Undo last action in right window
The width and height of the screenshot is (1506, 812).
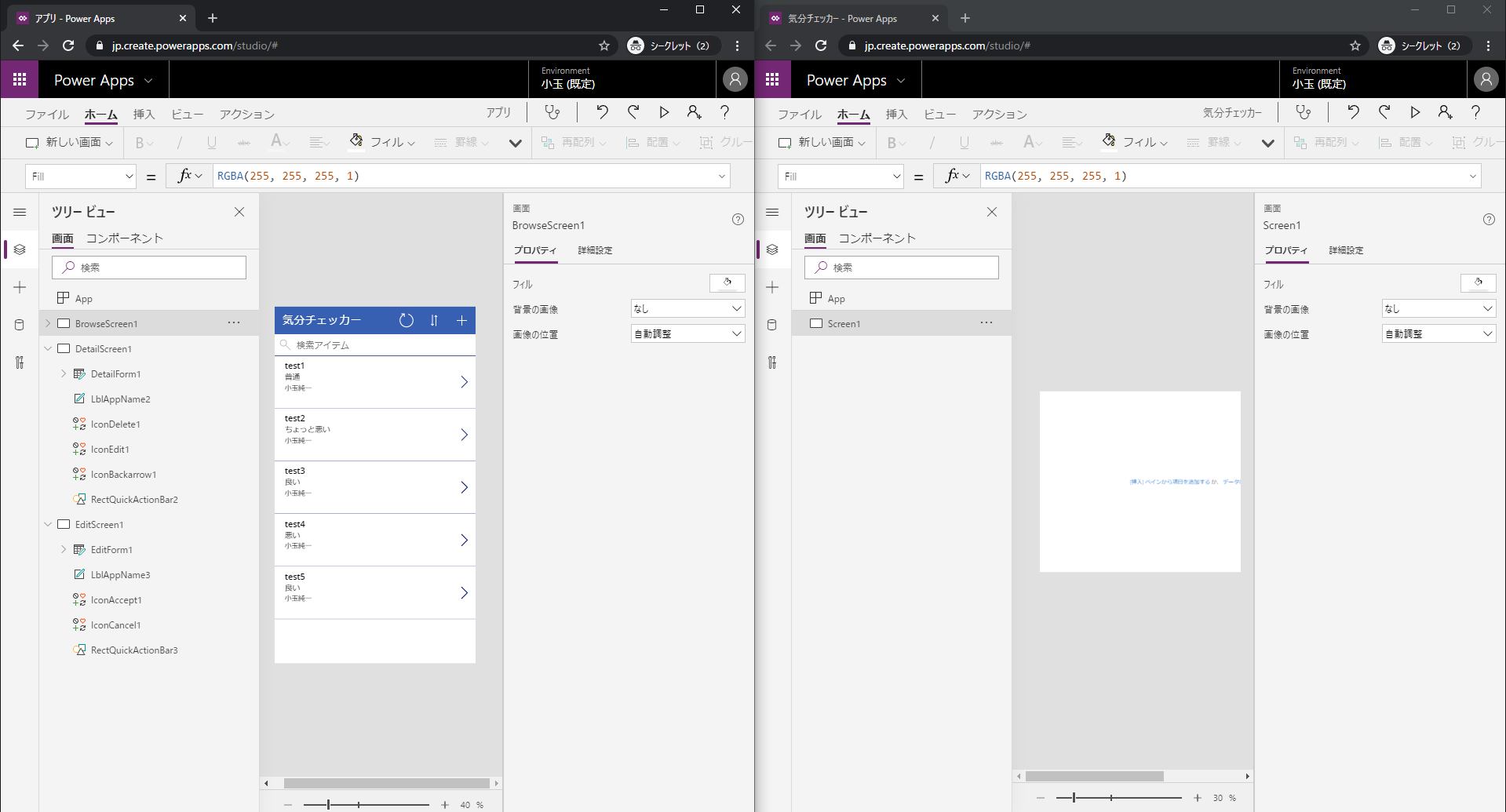pos(1353,112)
